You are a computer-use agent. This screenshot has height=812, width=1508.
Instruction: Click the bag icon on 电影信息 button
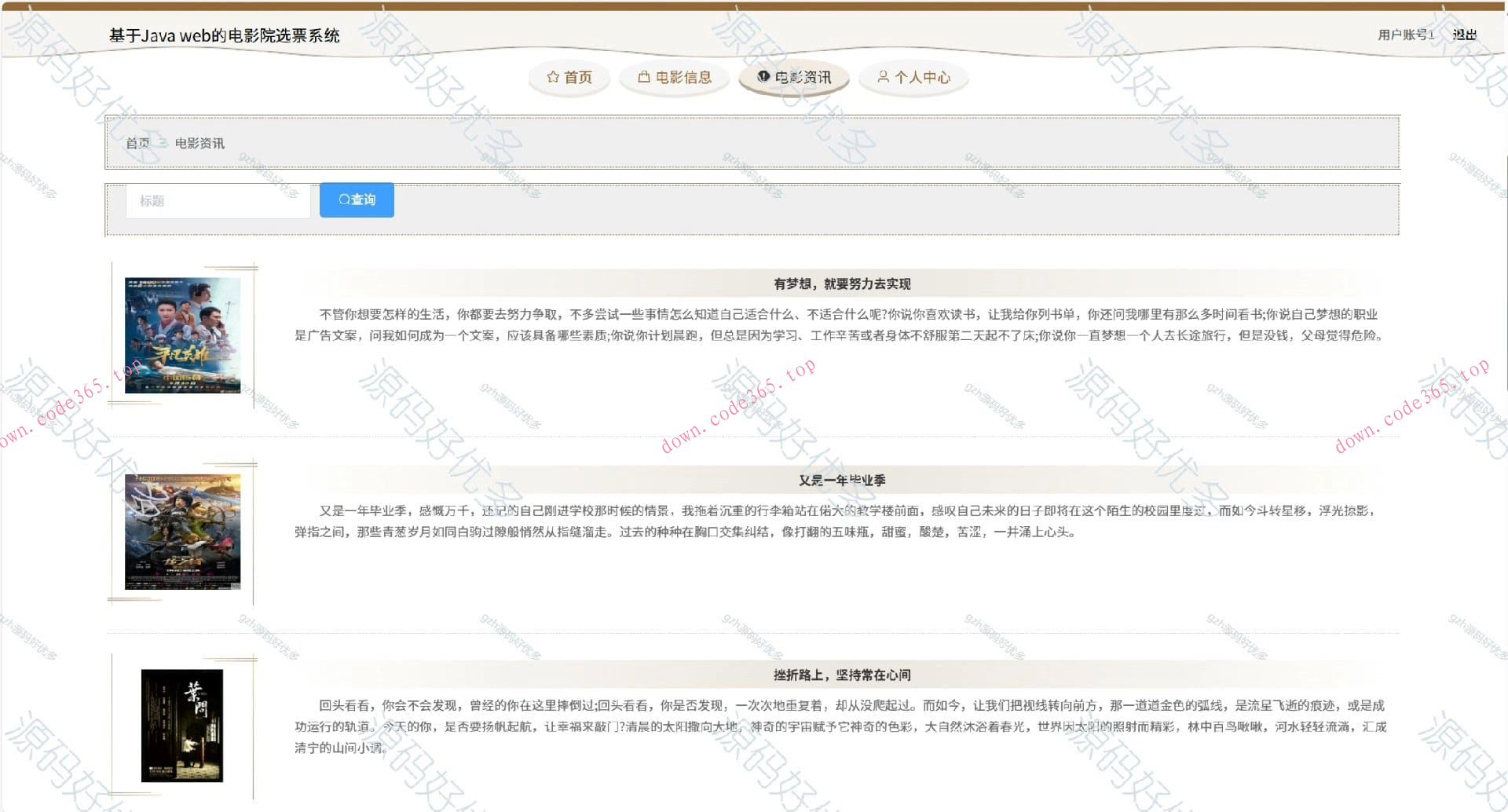pos(642,77)
